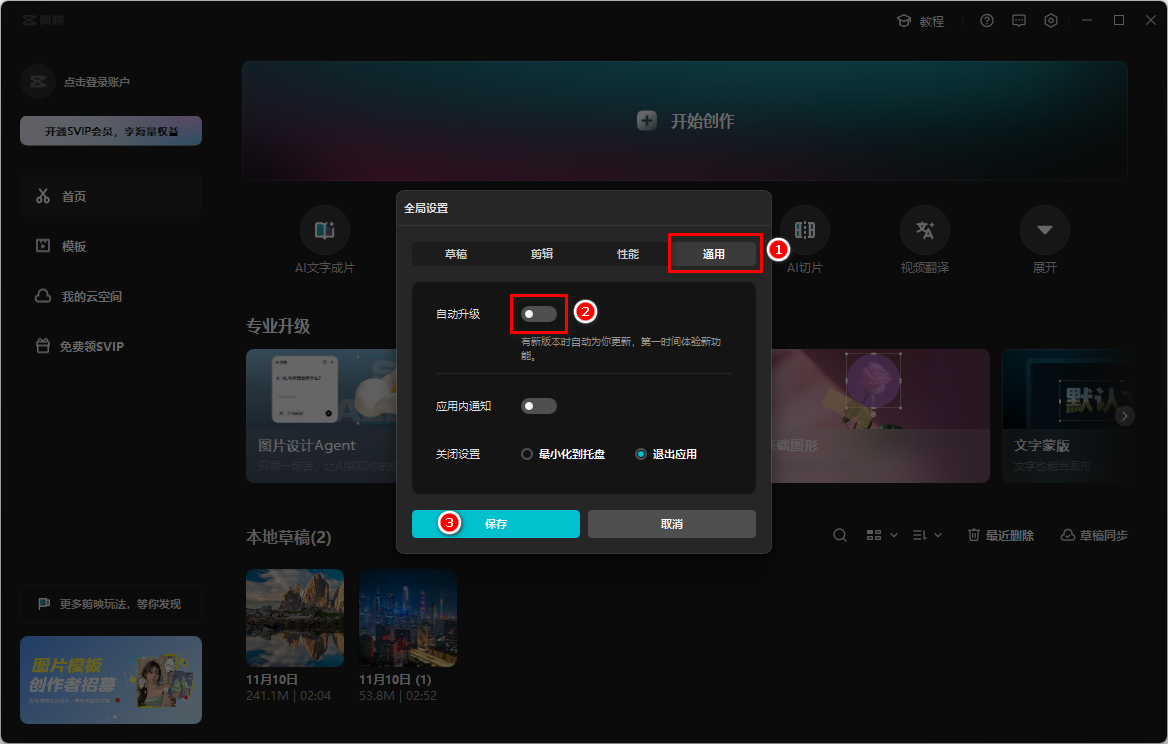1168x744 pixels.
Task: Open the draft sort order dropdown
Action: click(927, 535)
